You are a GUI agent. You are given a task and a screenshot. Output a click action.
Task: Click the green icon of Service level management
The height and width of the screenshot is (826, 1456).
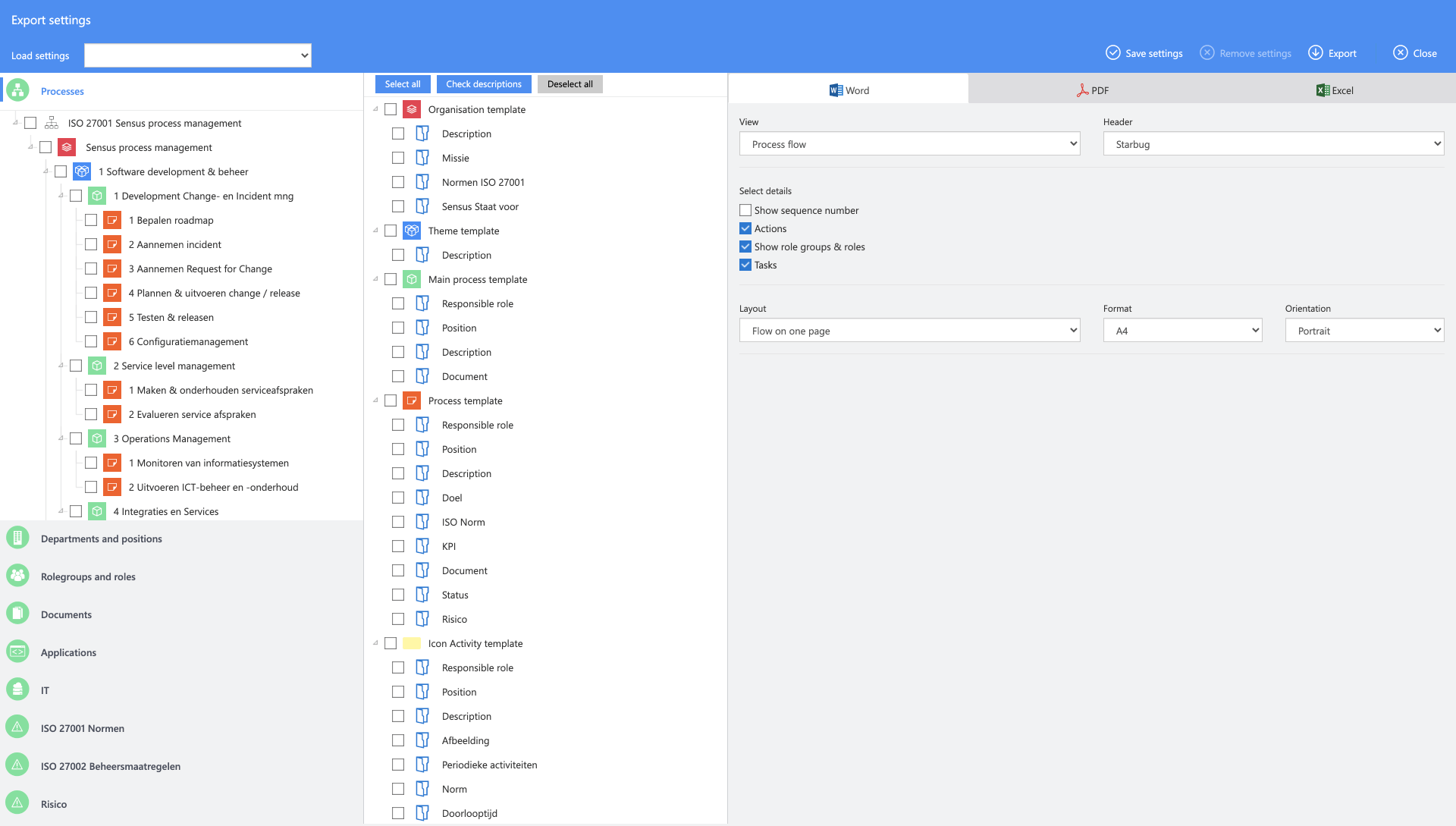click(97, 366)
